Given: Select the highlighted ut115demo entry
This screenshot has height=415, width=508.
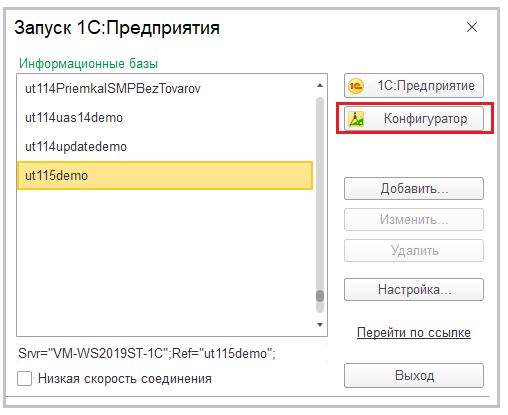Looking at the screenshot, I should (165, 176).
